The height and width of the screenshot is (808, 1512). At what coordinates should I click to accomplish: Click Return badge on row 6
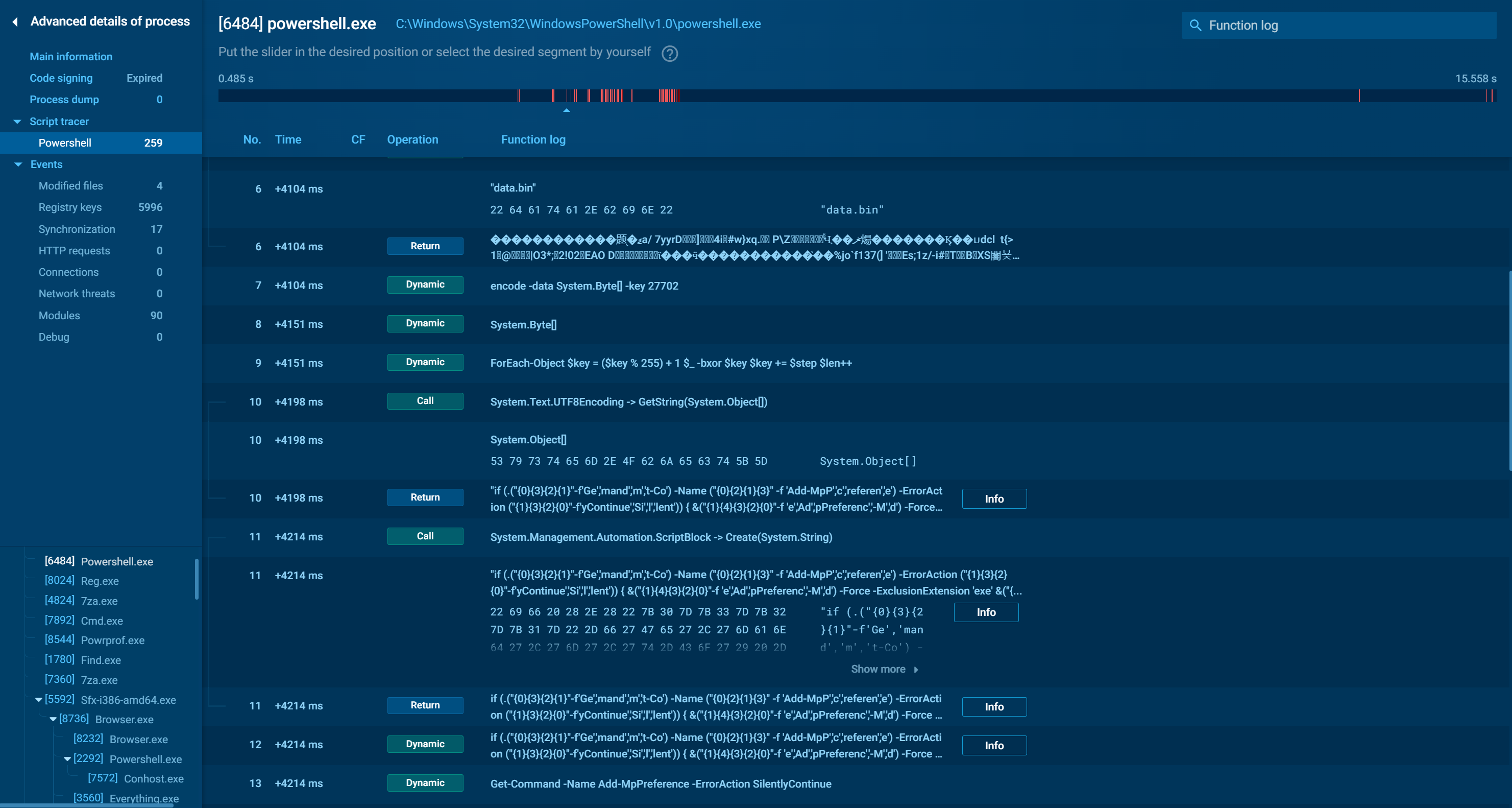(x=425, y=246)
